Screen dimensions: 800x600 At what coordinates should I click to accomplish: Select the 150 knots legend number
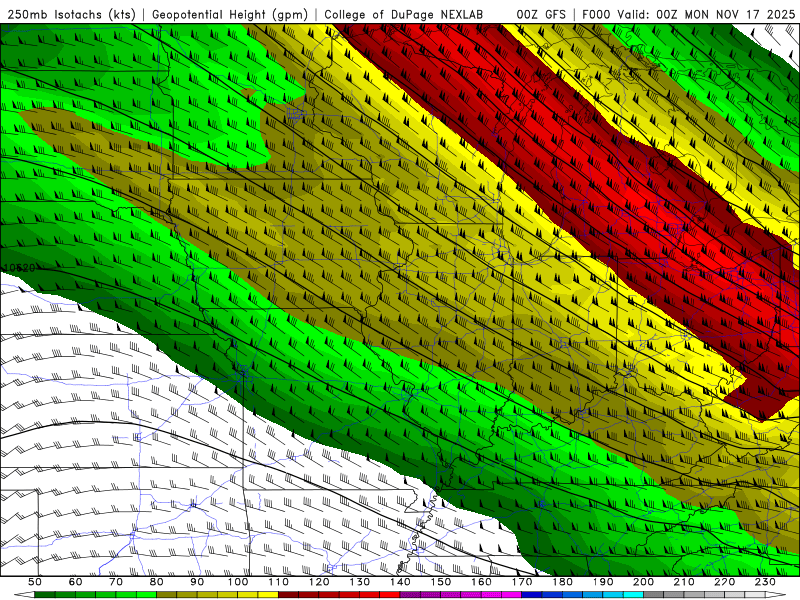pos(440,582)
